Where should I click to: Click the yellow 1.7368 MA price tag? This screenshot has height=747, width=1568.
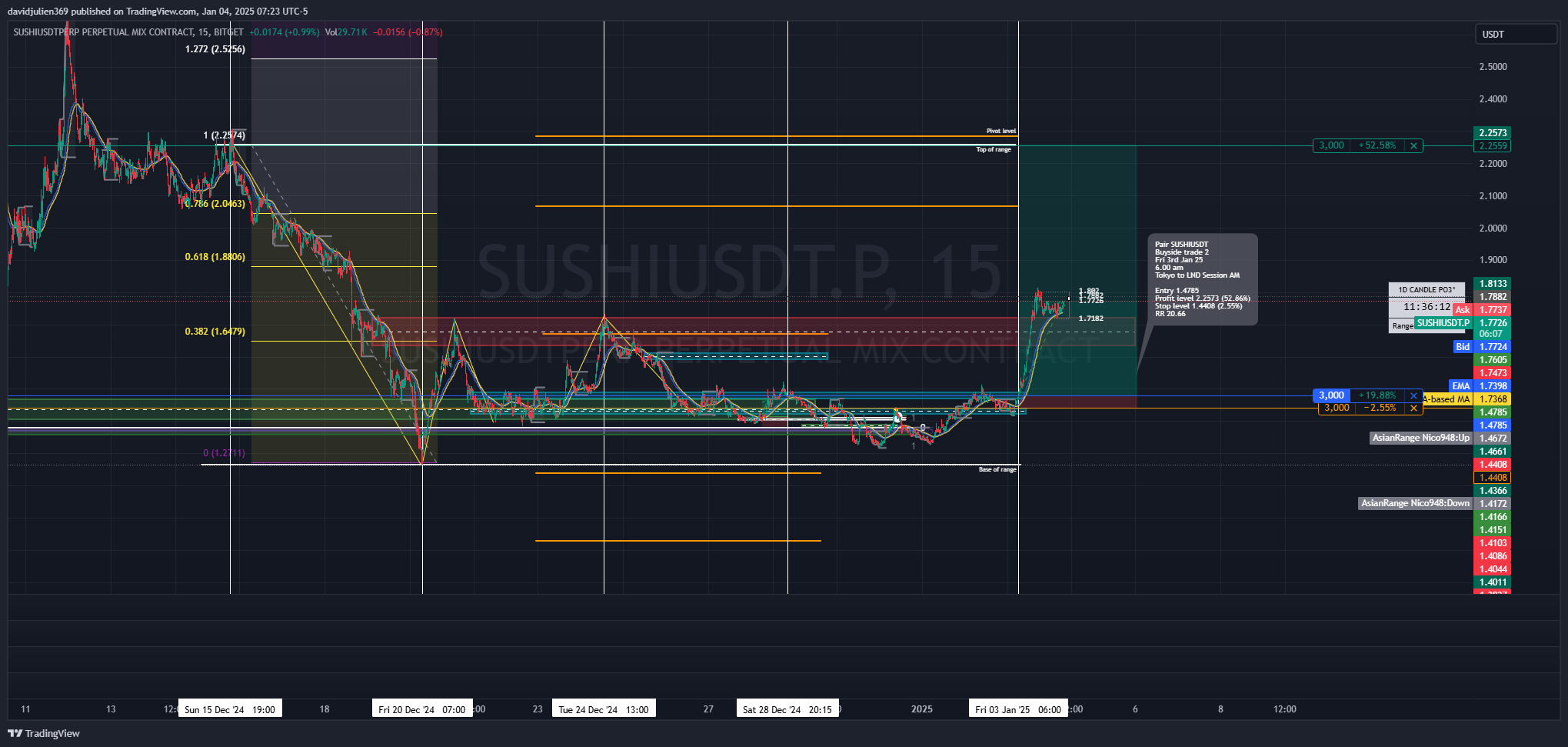(x=1493, y=399)
